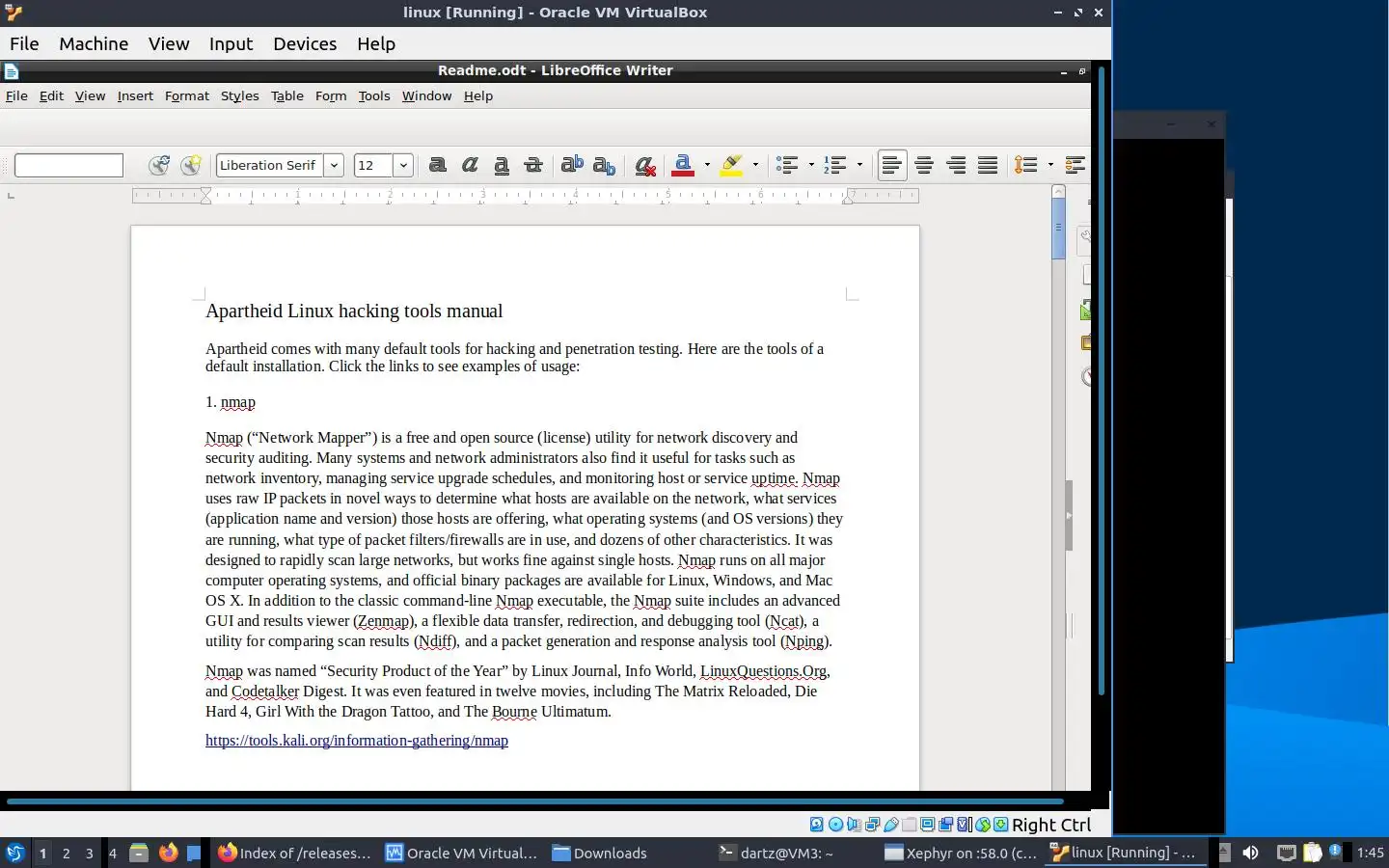The height and width of the screenshot is (868, 1389).
Task: Toggle Bold formatting in Writer toolbar
Action: [x=438, y=165]
